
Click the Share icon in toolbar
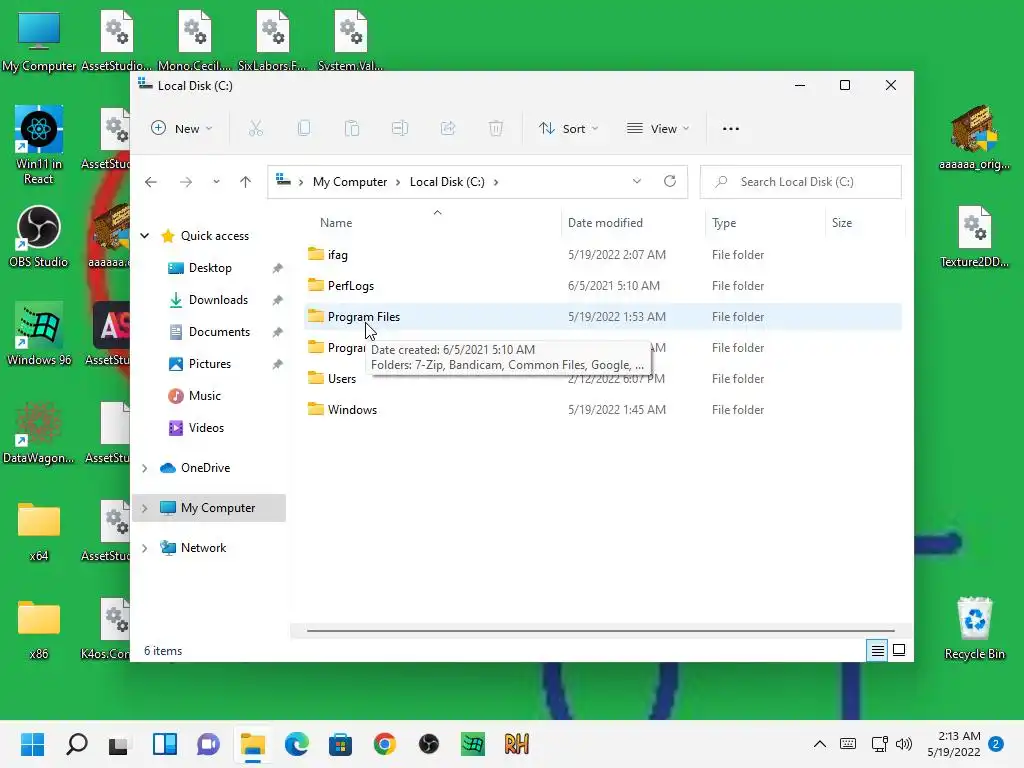448,129
